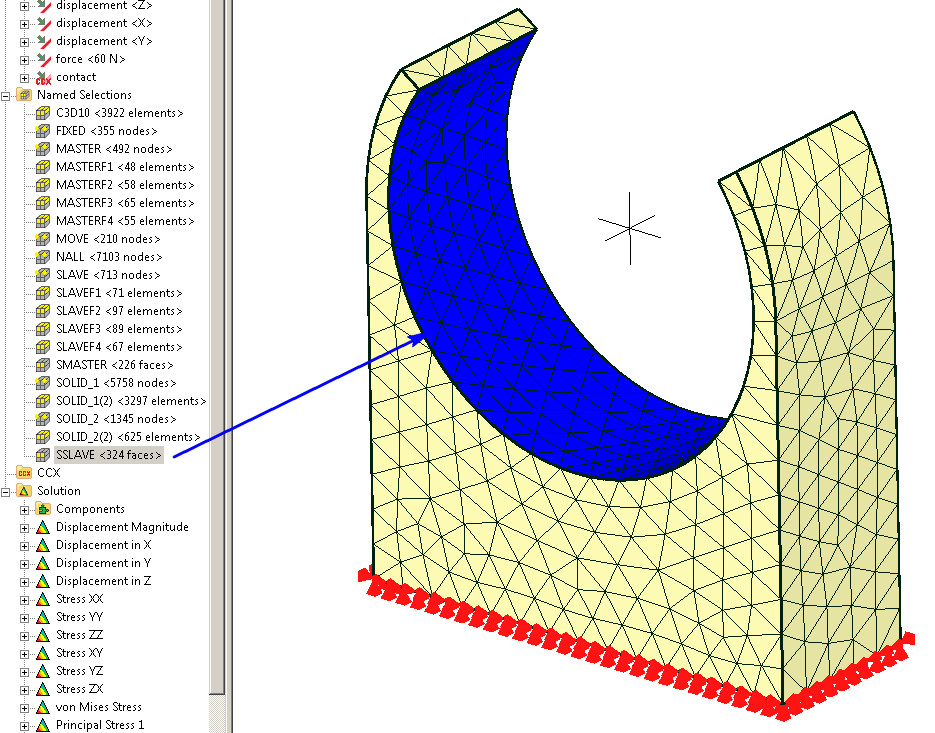The height and width of the screenshot is (733, 935).
Task: Open Displacement in Y result
Action: (104, 563)
